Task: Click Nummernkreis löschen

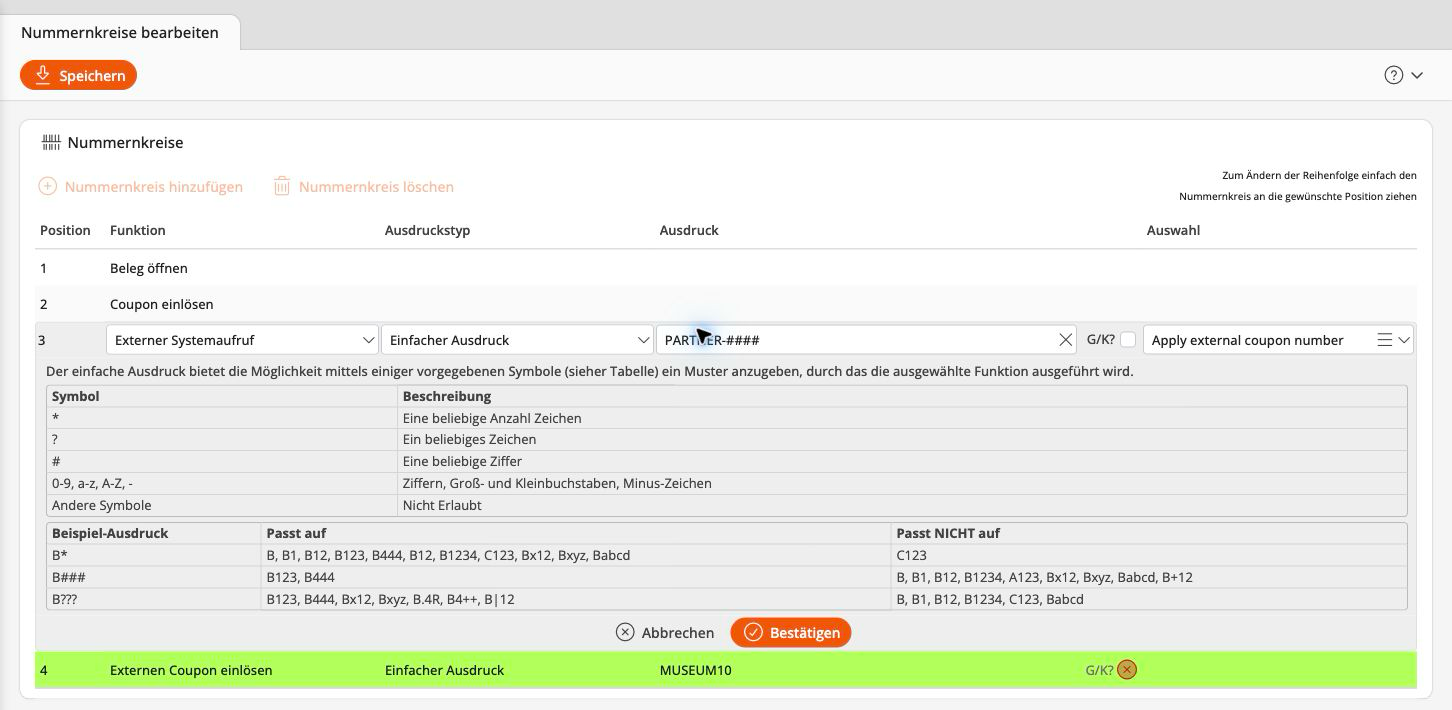Action: point(364,187)
